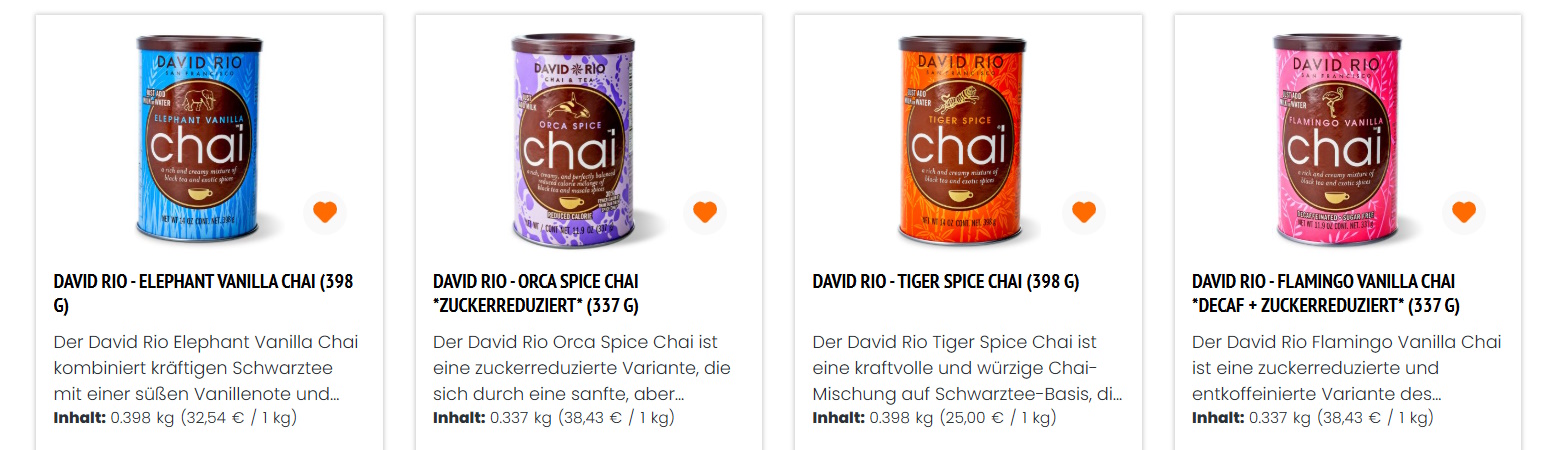Click the Inhalt line showing 25,00 € per kg

[935, 417]
